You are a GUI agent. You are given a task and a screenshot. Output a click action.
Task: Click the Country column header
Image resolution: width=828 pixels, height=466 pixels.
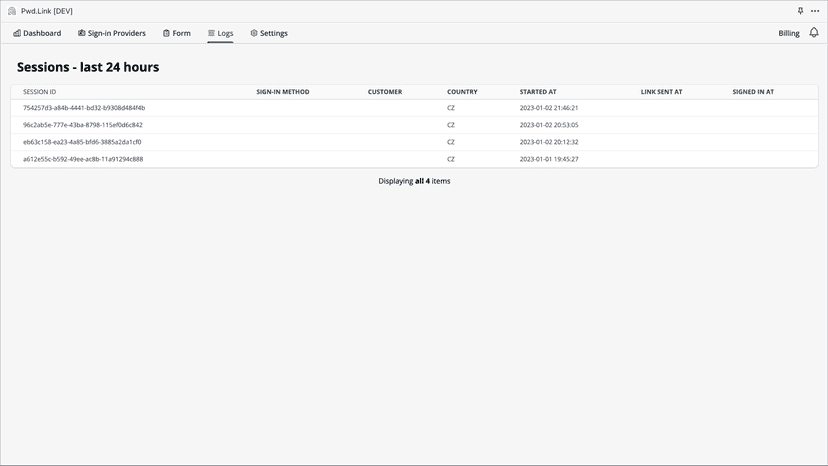tap(462, 92)
